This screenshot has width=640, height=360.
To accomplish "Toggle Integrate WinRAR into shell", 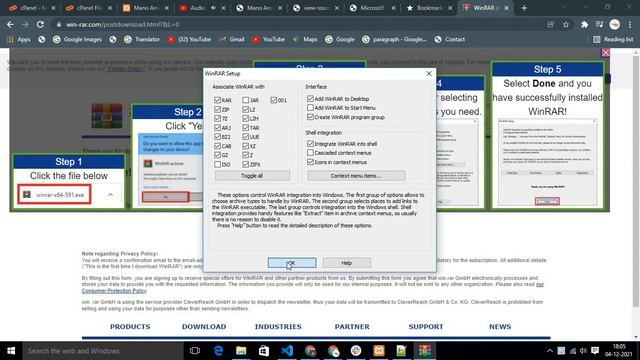I will pos(310,144).
